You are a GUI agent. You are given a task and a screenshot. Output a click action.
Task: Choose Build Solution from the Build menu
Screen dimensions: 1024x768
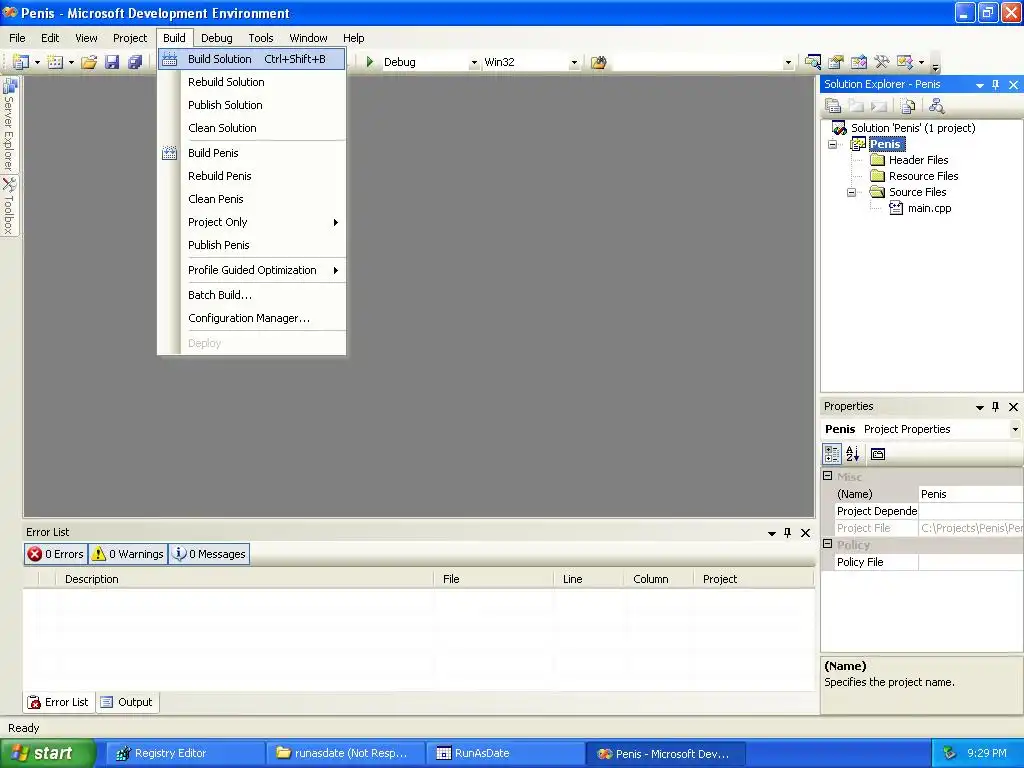tap(251, 59)
